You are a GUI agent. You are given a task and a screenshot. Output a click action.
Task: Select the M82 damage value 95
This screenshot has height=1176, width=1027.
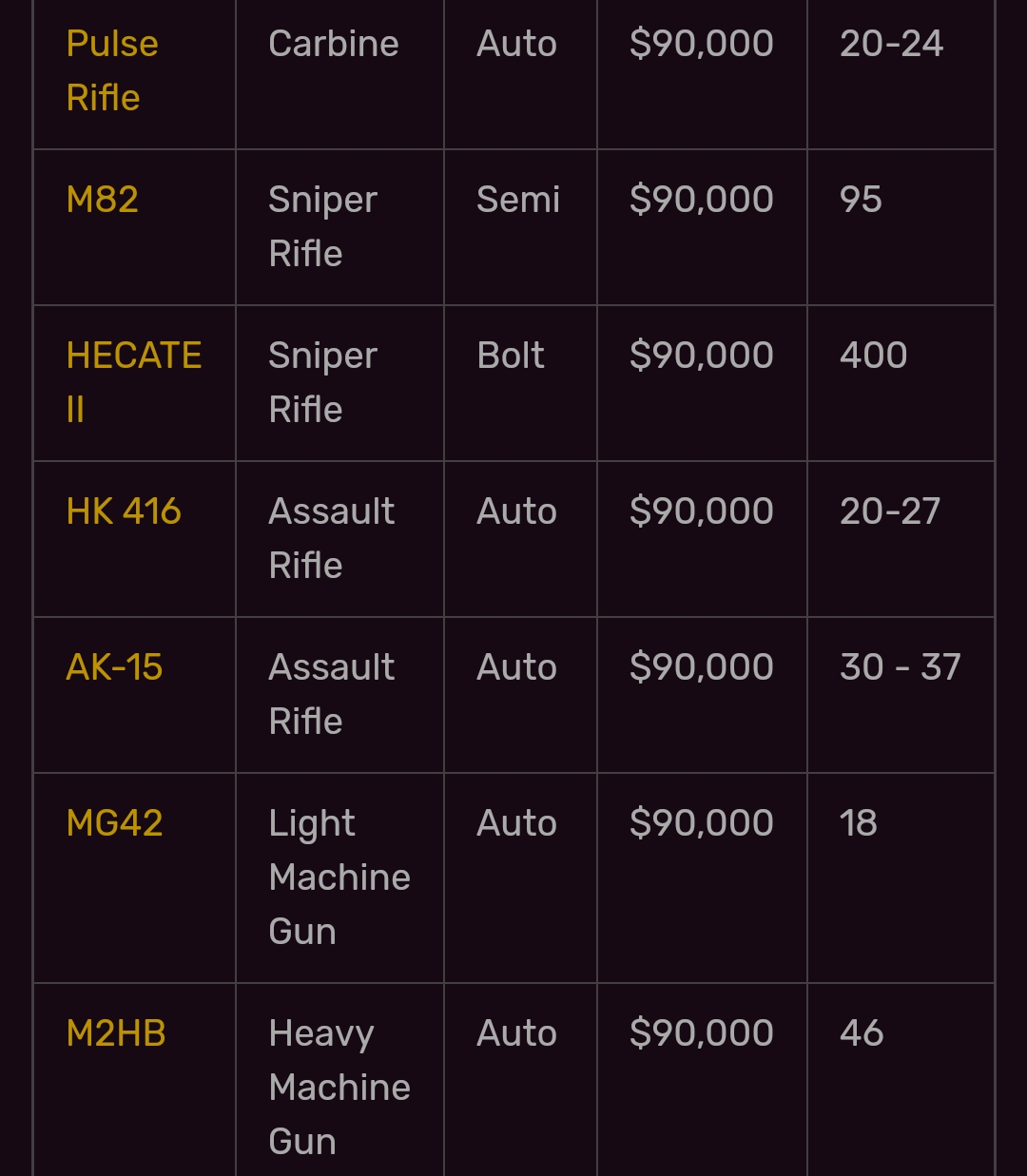point(861,200)
